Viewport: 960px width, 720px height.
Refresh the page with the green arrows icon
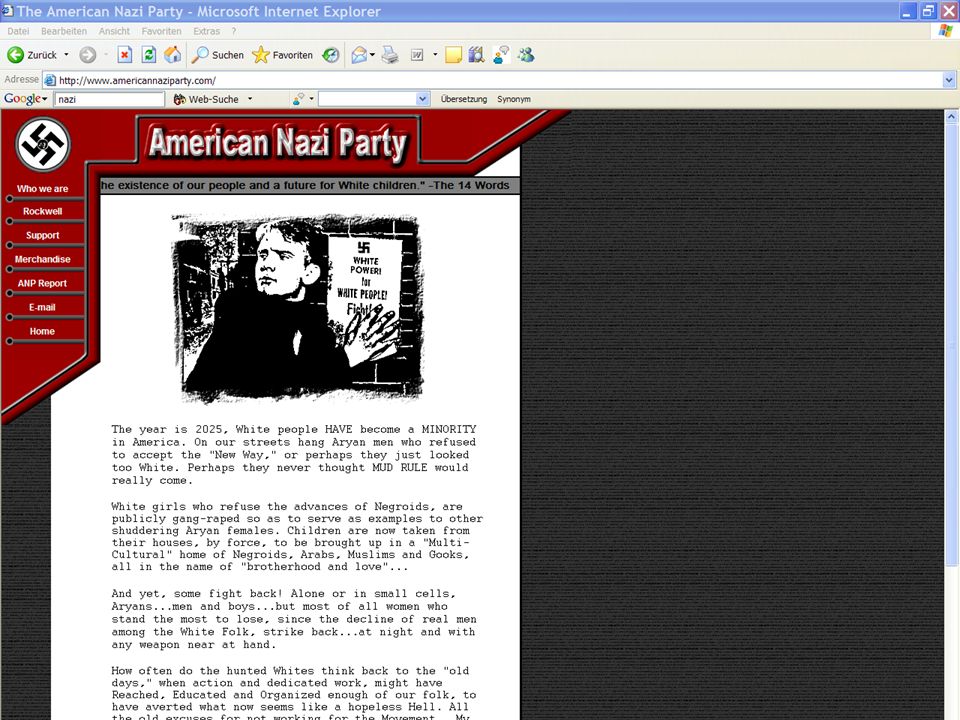click(x=148, y=55)
